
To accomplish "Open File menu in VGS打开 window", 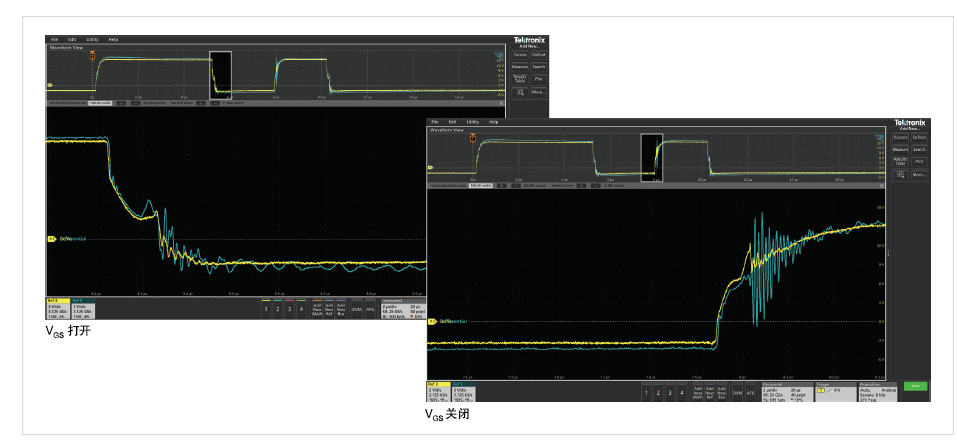I will pyautogui.click(x=54, y=39).
